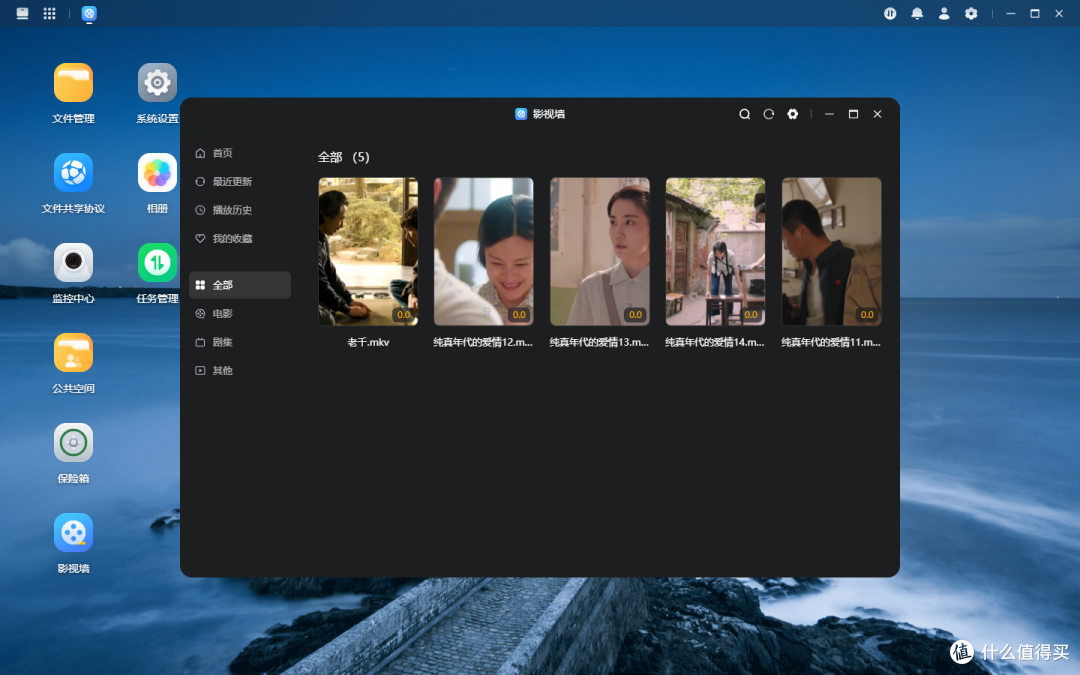Viewport: 1080px width, 675px height.
Task: Click the 纯真年代的爱情13.m... title text
Action: pyautogui.click(x=600, y=342)
